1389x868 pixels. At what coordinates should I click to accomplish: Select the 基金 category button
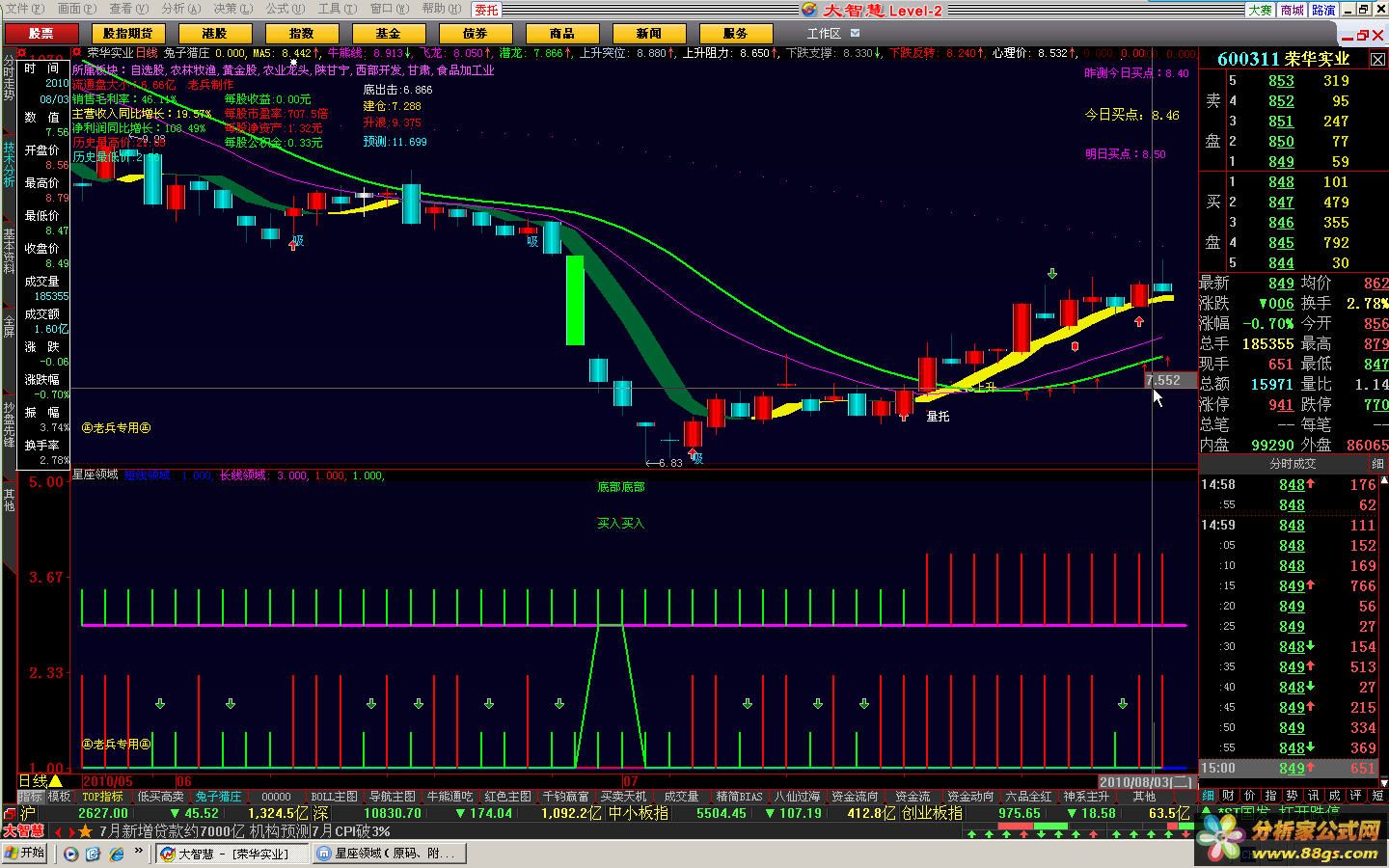tap(388, 34)
